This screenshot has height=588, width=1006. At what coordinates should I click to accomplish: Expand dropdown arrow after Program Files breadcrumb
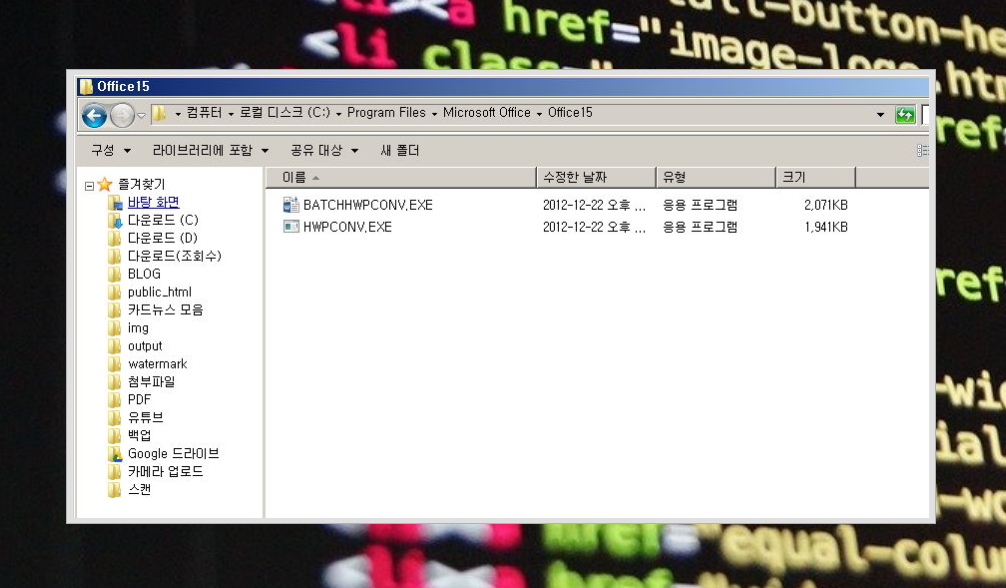click(434, 114)
